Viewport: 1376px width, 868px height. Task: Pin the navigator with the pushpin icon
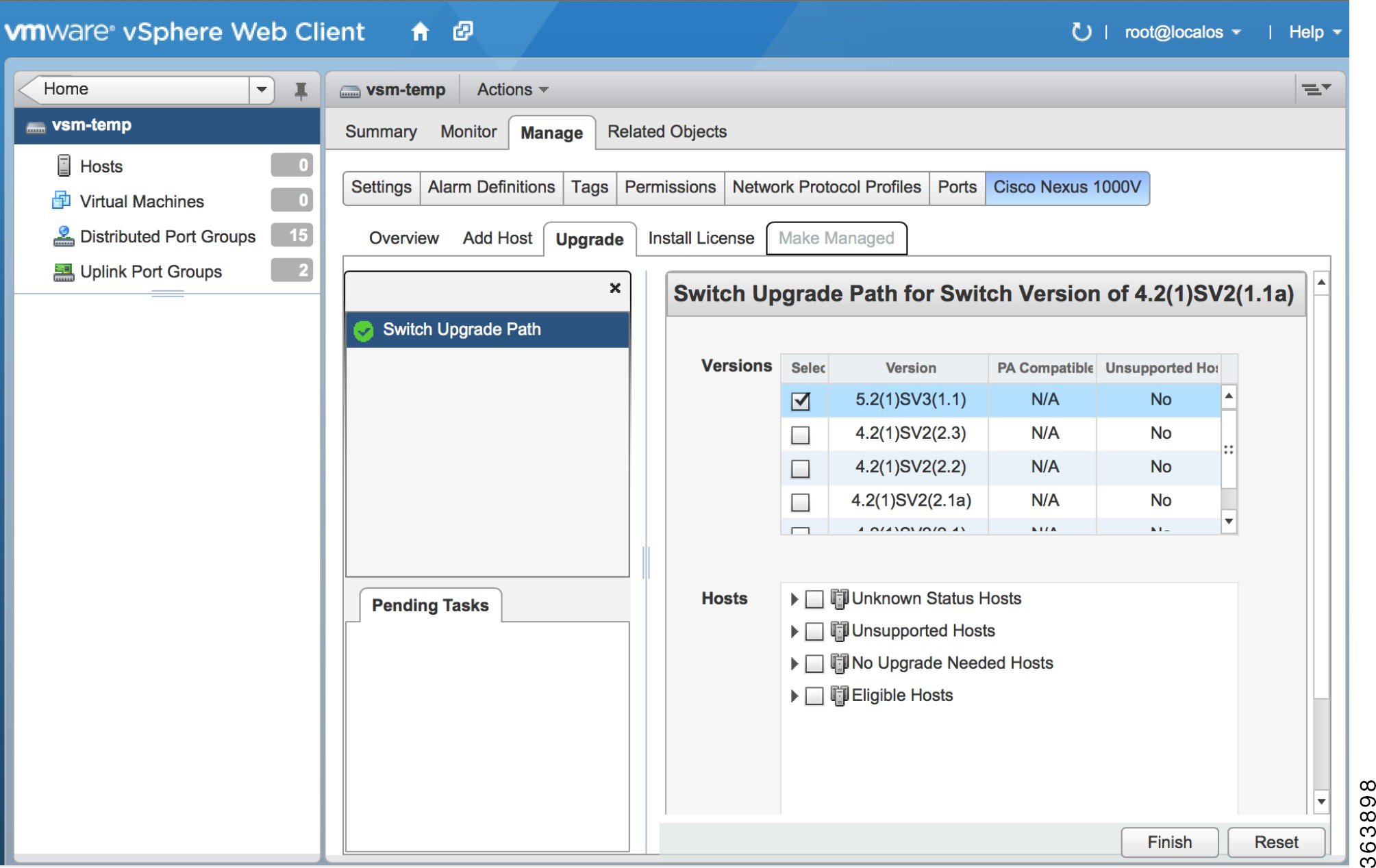300,90
